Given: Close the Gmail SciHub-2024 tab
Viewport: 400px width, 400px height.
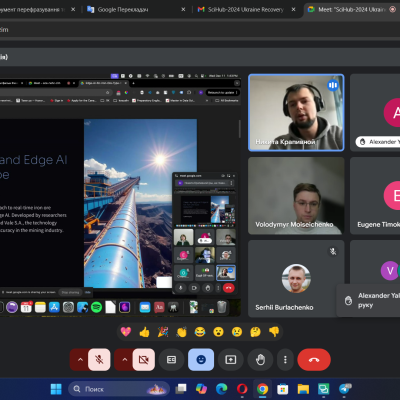Looking at the screenshot, I should click(x=293, y=9).
